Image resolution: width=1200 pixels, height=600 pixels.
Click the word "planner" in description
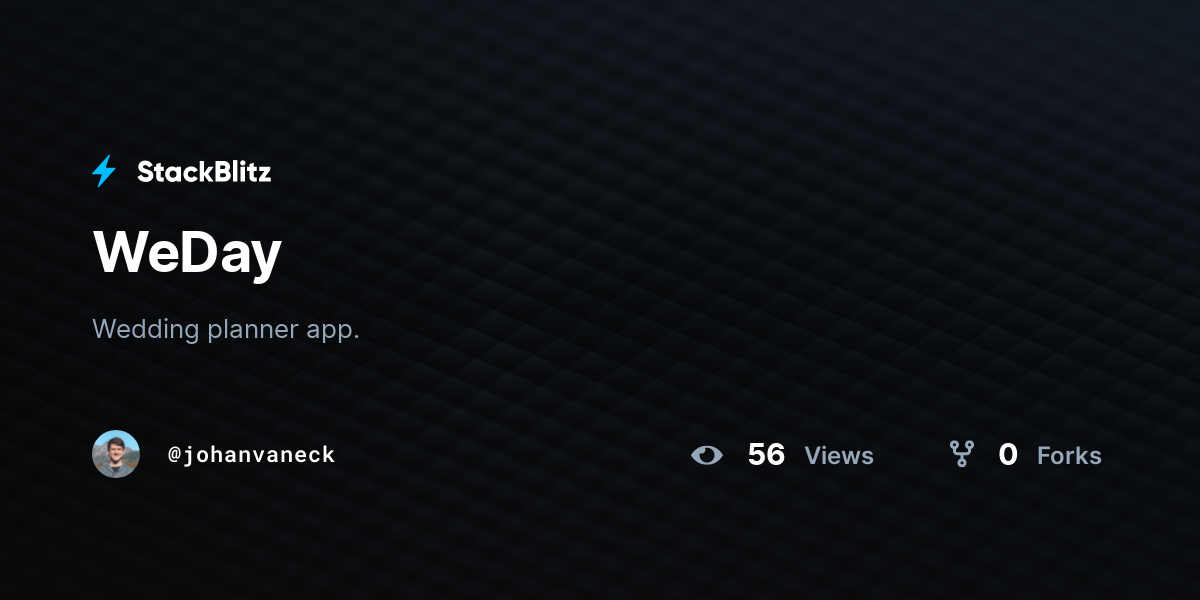coord(255,331)
